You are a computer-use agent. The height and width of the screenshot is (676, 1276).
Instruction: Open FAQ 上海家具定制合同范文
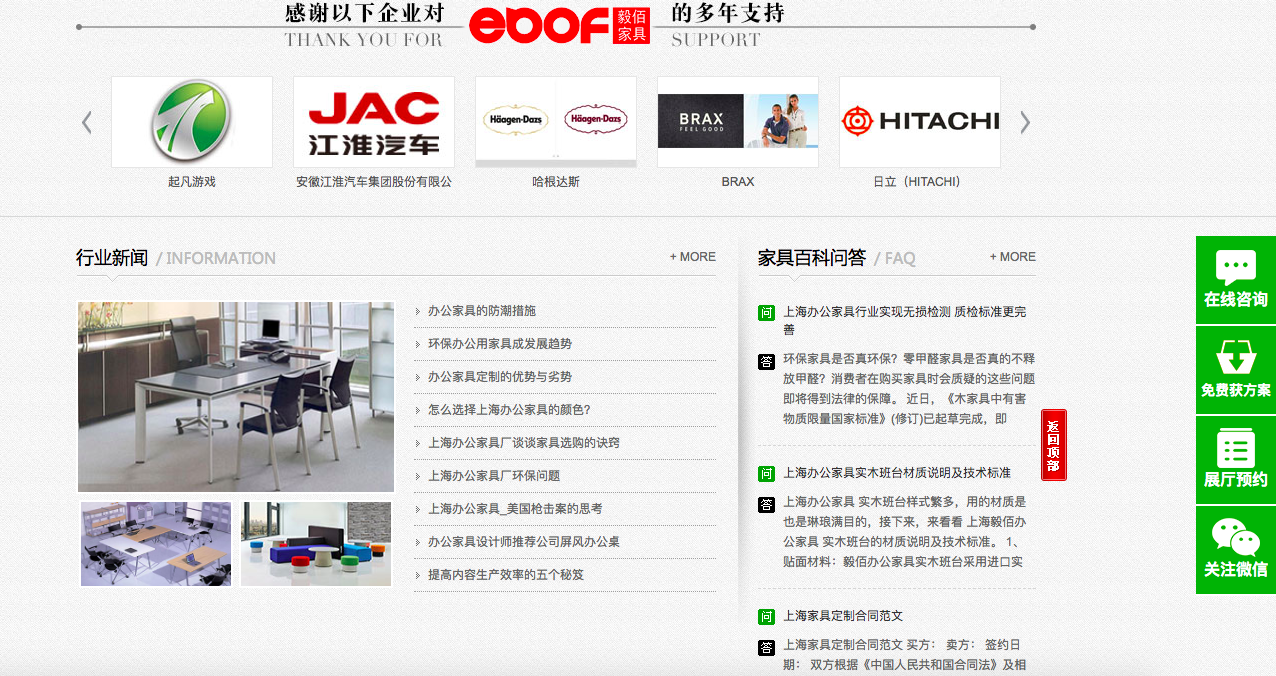(x=843, y=616)
